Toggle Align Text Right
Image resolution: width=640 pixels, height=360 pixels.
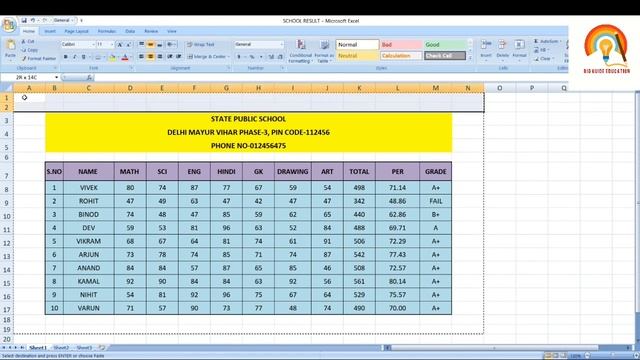tap(160, 57)
